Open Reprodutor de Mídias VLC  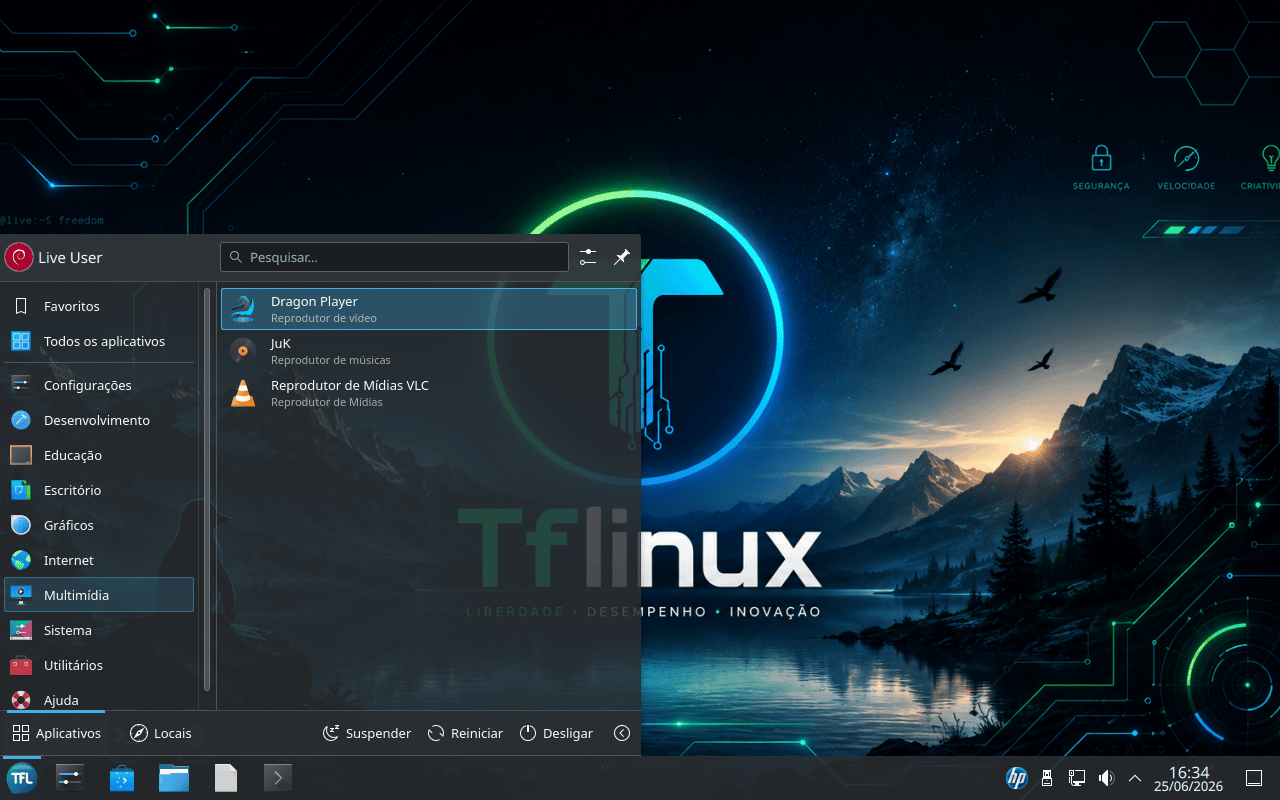coord(428,393)
